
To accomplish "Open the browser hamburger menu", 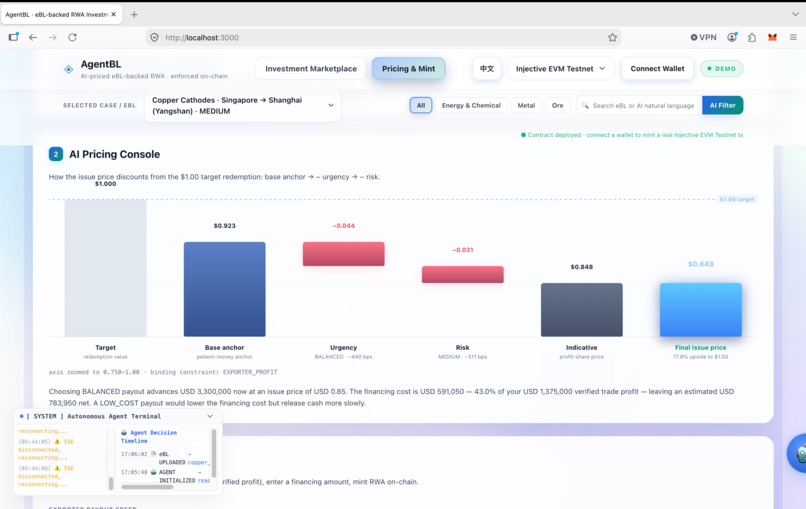I will click(793, 38).
